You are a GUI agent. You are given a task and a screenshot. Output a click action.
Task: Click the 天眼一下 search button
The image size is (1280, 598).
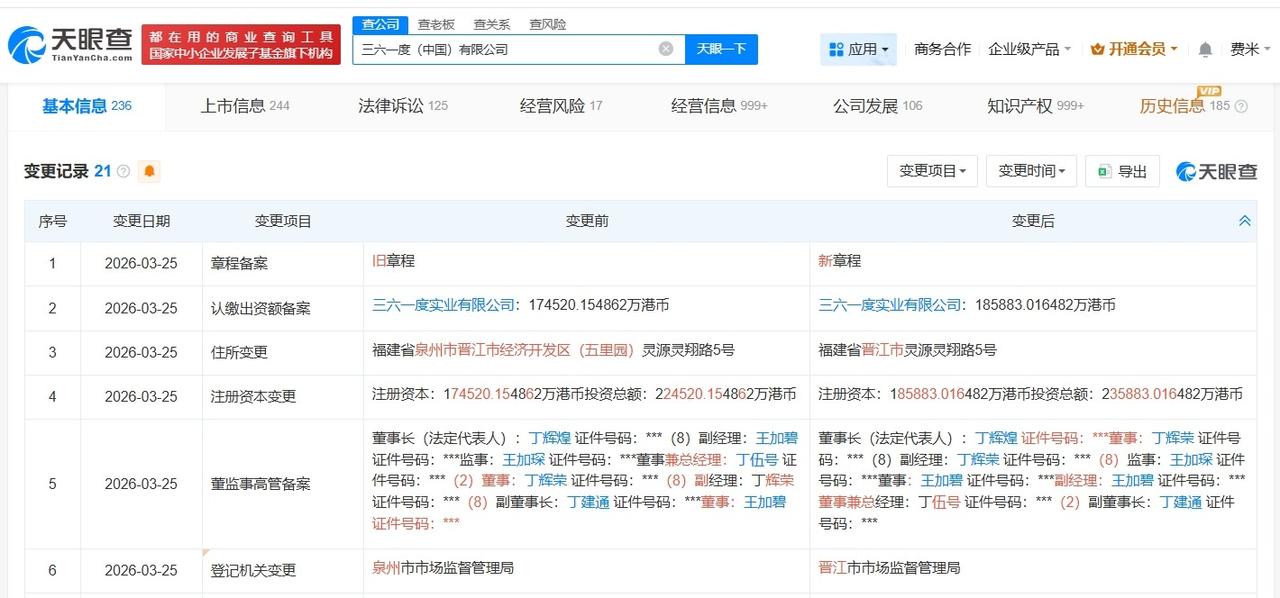point(722,48)
